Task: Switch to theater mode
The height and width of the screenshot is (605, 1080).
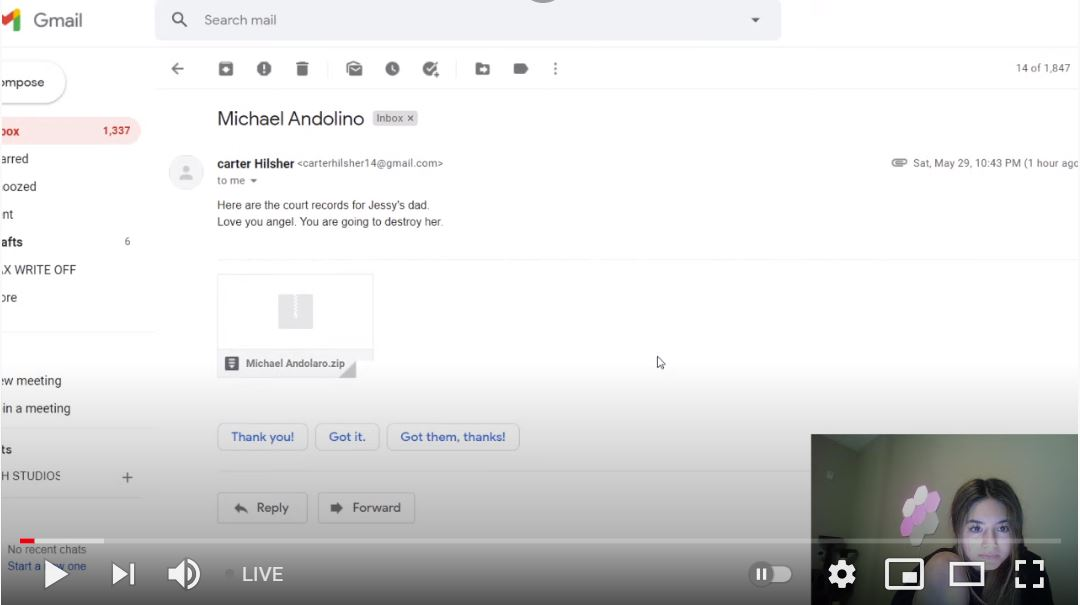Action: (x=966, y=574)
